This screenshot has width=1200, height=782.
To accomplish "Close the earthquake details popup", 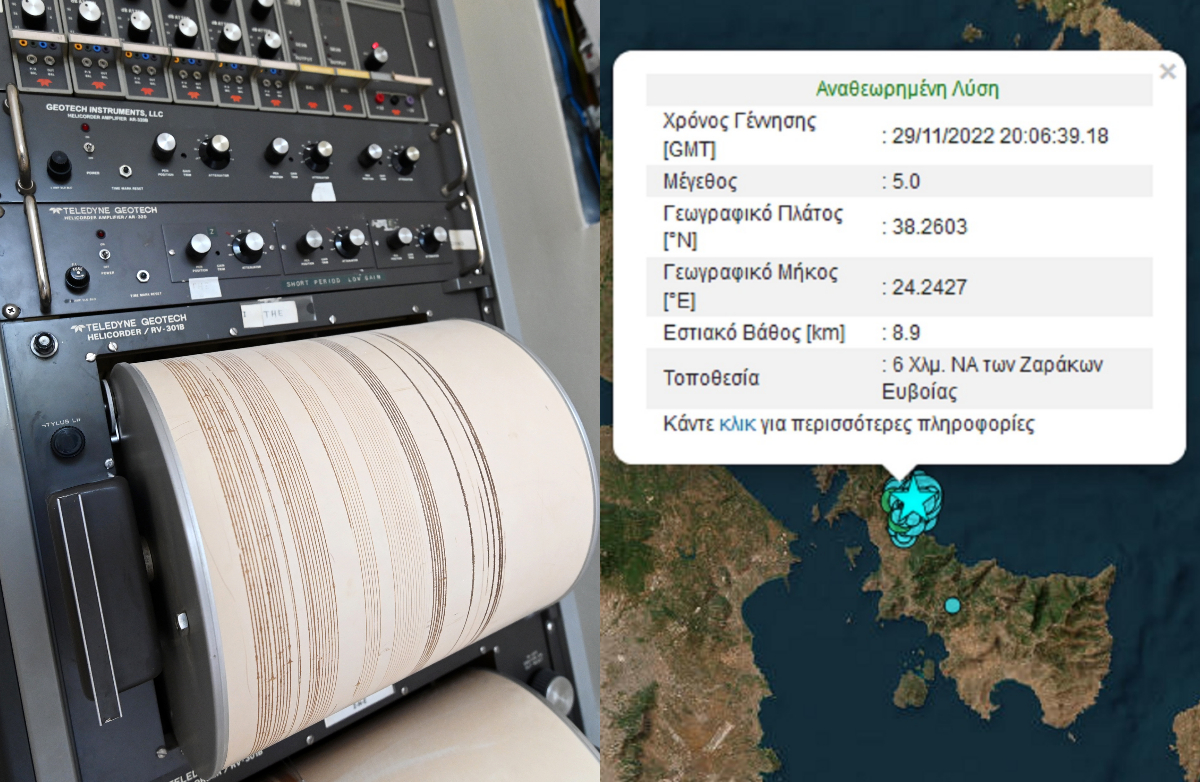I will coord(1167,71).
